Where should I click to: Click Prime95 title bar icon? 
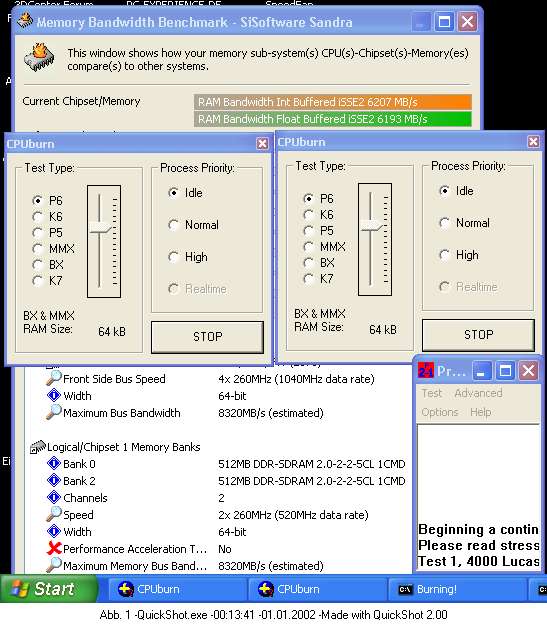click(426, 371)
